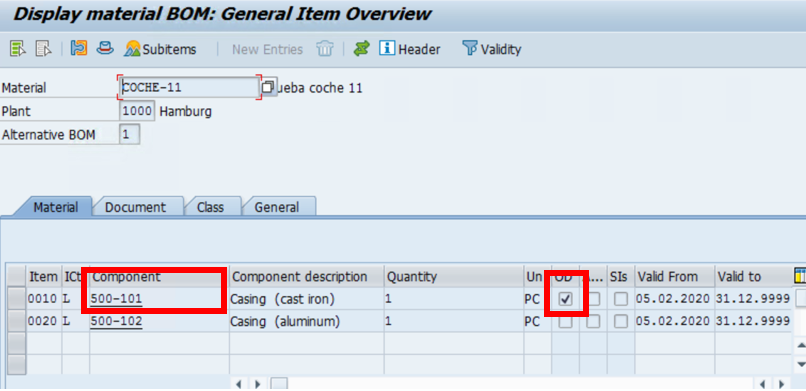
Task: Click the orange-blue structure icon in toolbar
Action: coord(79,49)
